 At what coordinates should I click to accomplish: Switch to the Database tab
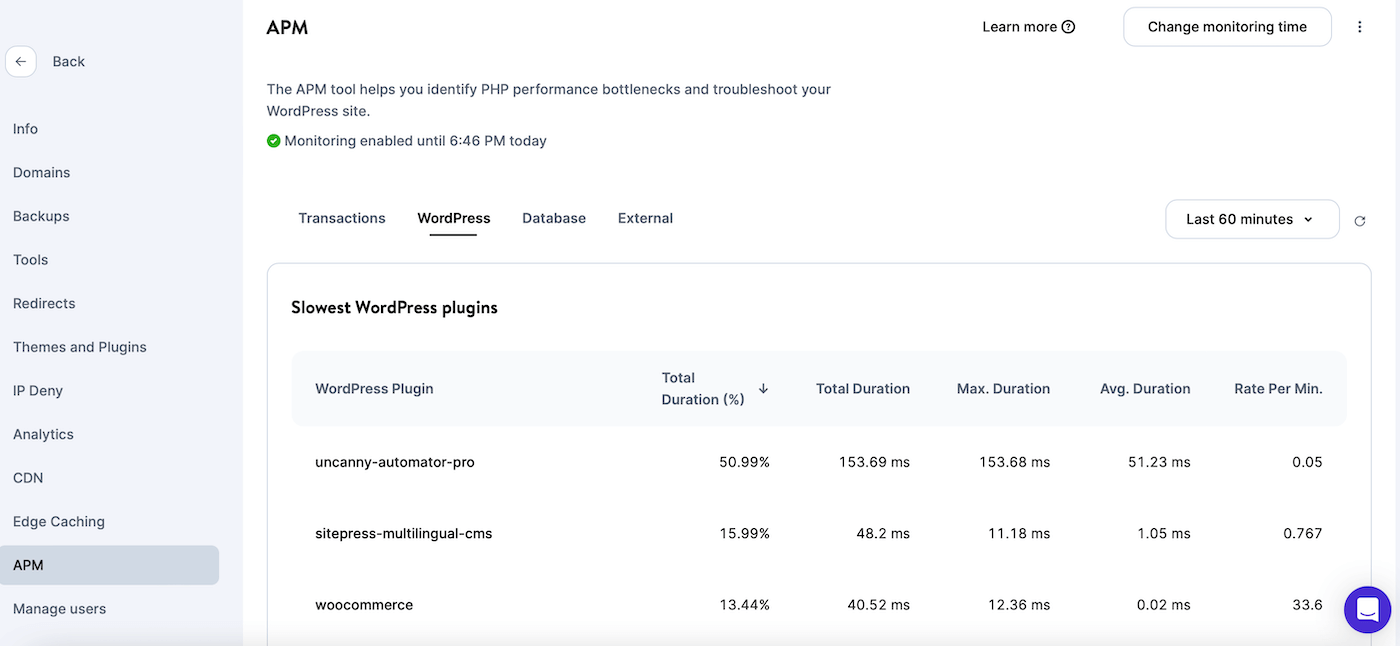553,218
